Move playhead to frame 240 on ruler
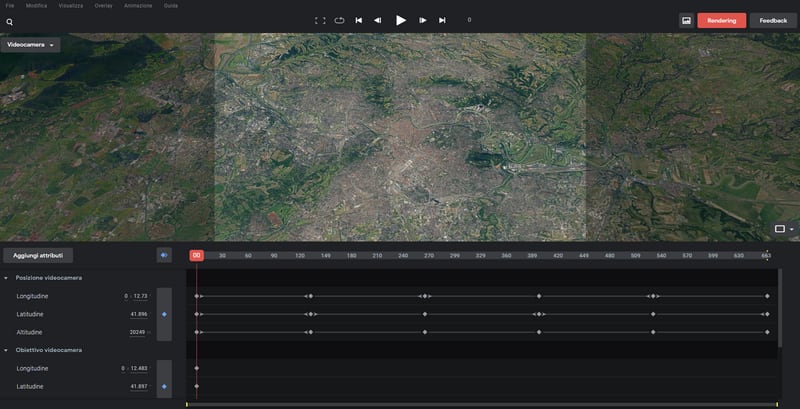Screen dimensions: 800x409 [x=403, y=255]
